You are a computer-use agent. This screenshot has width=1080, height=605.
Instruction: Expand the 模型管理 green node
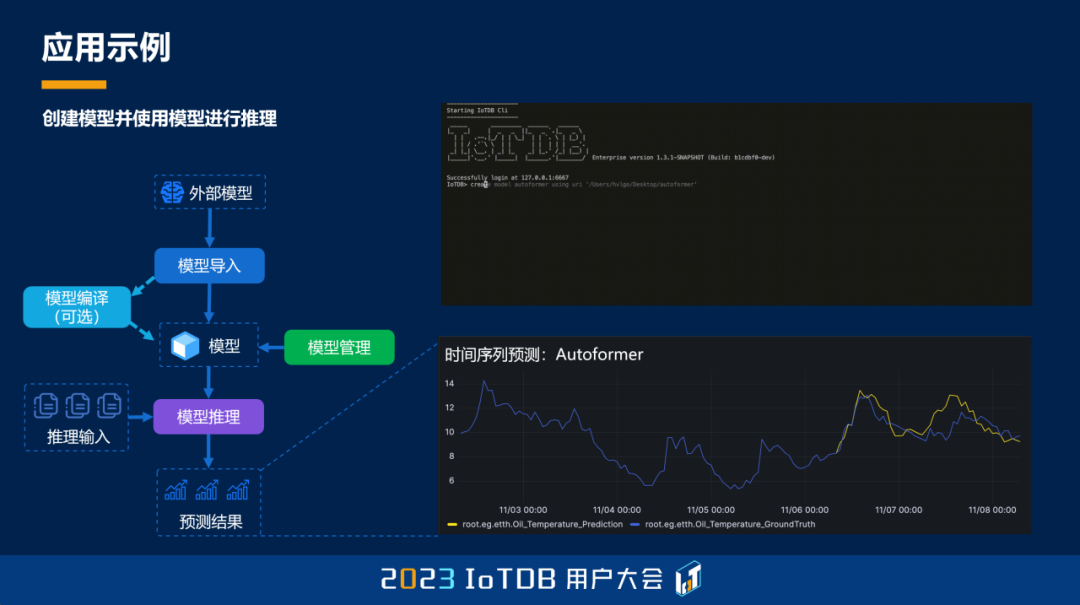[x=340, y=347]
